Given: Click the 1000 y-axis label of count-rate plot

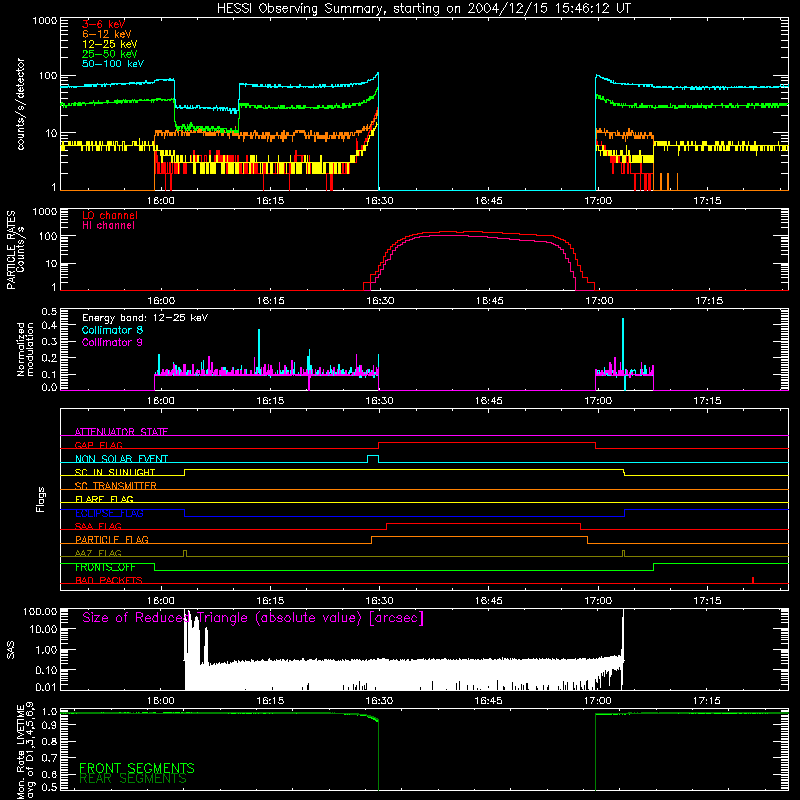Looking at the screenshot, I should pos(45,21).
